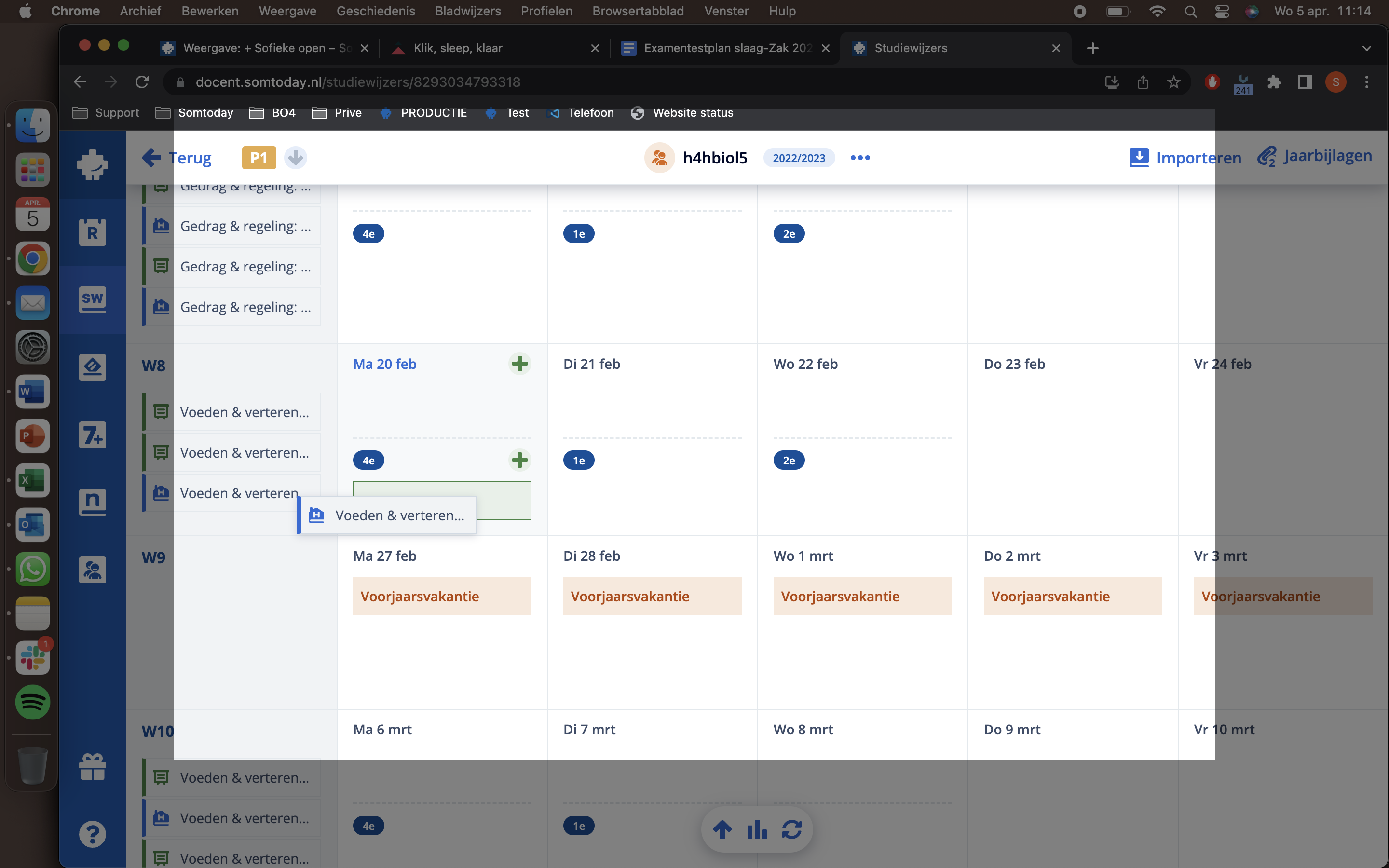Image resolution: width=1389 pixels, height=868 pixels.
Task: Click the scroll-up arrow in floating toolbar
Action: pyautogui.click(x=722, y=829)
